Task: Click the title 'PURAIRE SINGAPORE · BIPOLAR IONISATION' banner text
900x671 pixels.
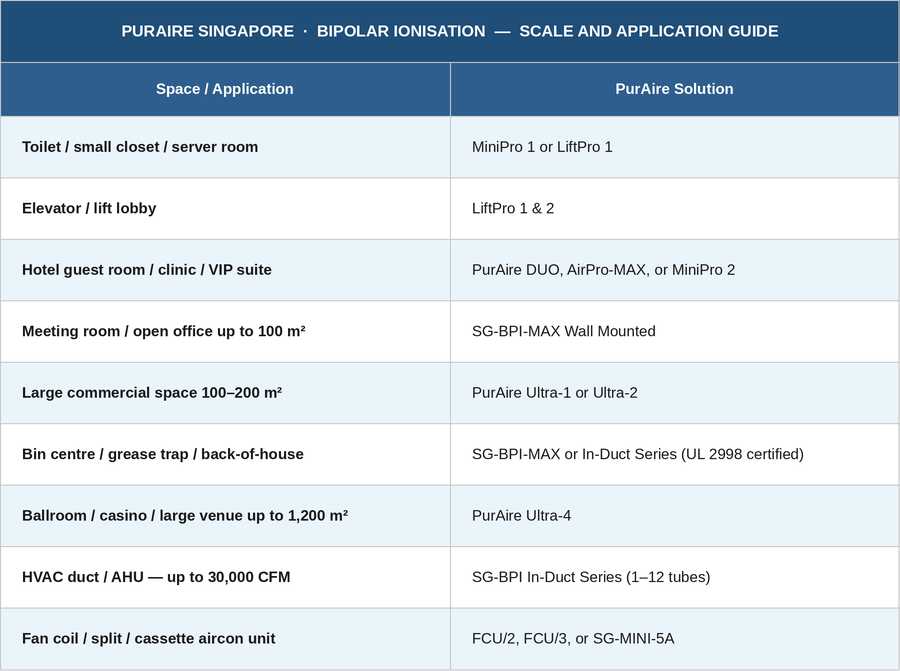Action: [450, 31]
